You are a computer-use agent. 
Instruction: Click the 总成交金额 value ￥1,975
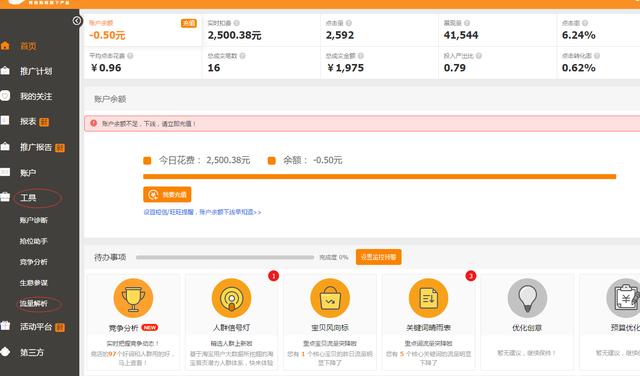pos(345,68)
